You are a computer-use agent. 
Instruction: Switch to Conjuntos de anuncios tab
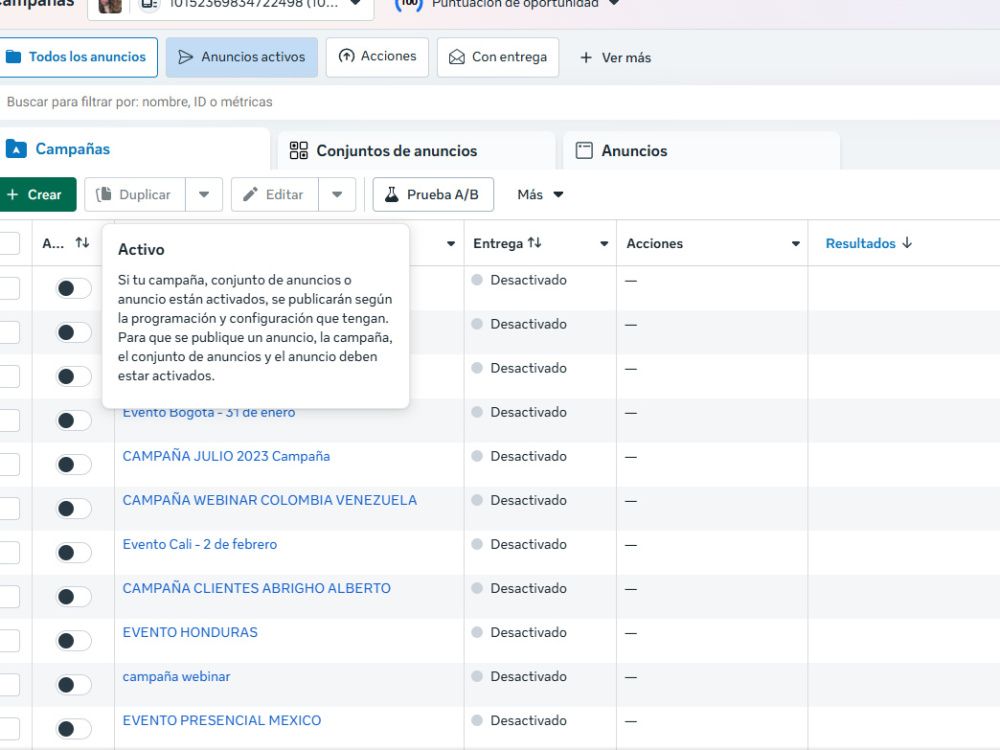pos(415,151)
